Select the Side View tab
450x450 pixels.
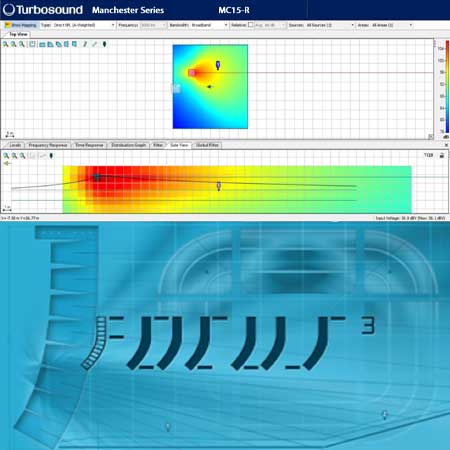coord(179,145)
